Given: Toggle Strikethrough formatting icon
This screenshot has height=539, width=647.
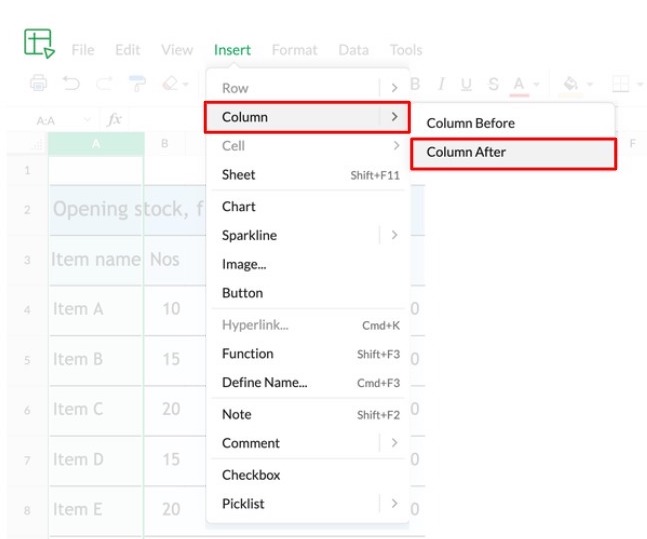Looking at the screenshot, I should [x=493, y=85].
